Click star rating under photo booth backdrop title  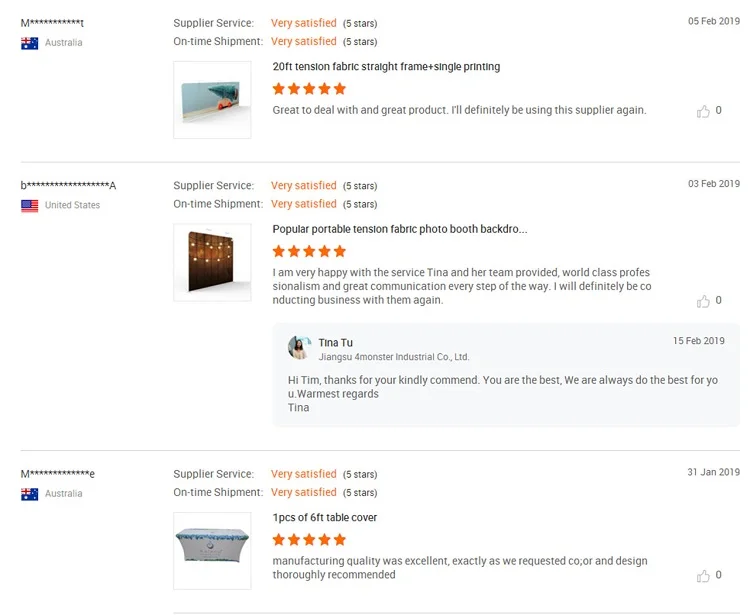pos(309,251)
